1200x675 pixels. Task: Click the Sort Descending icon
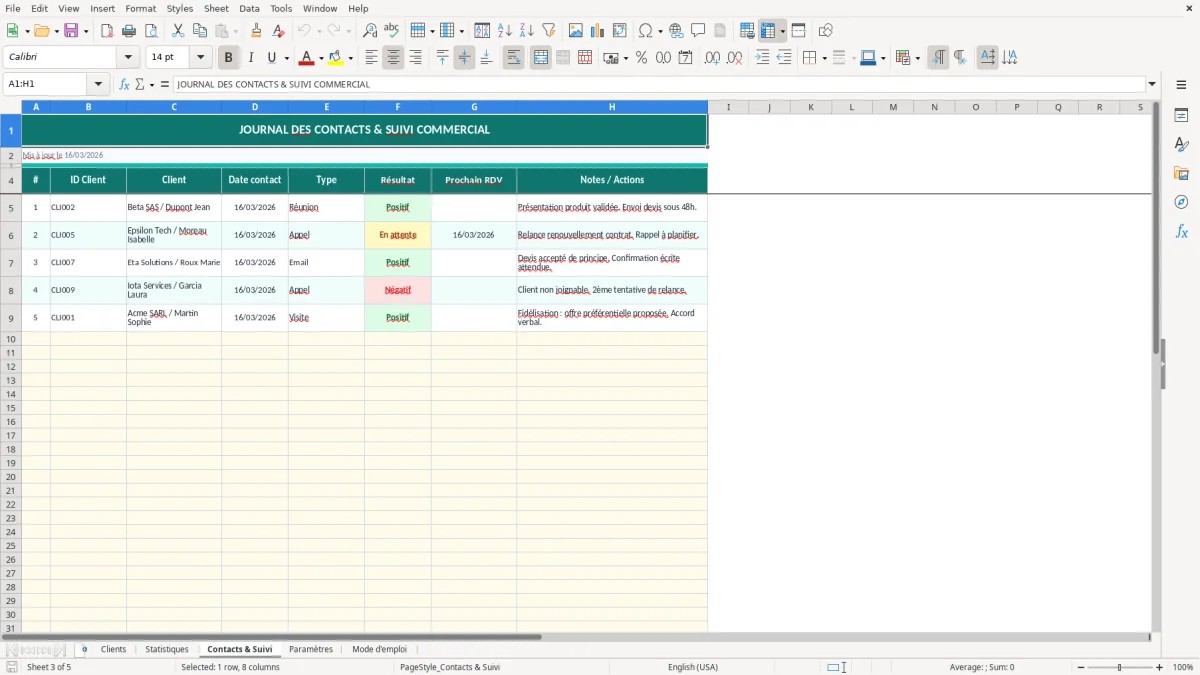(x=526, y=31)
